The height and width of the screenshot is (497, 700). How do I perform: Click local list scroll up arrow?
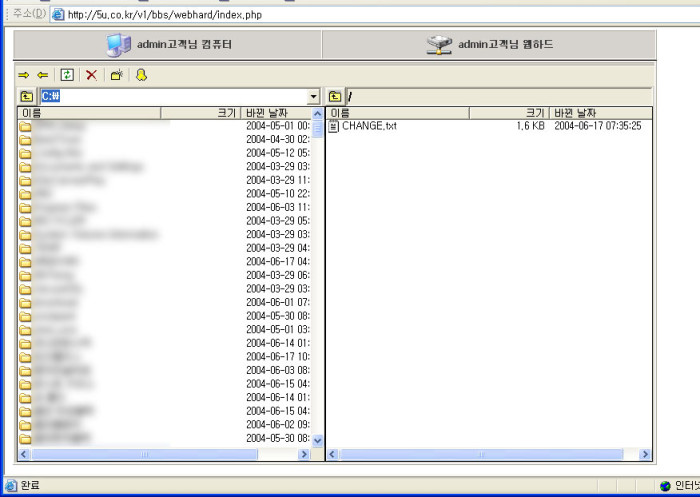coord(317,113)
